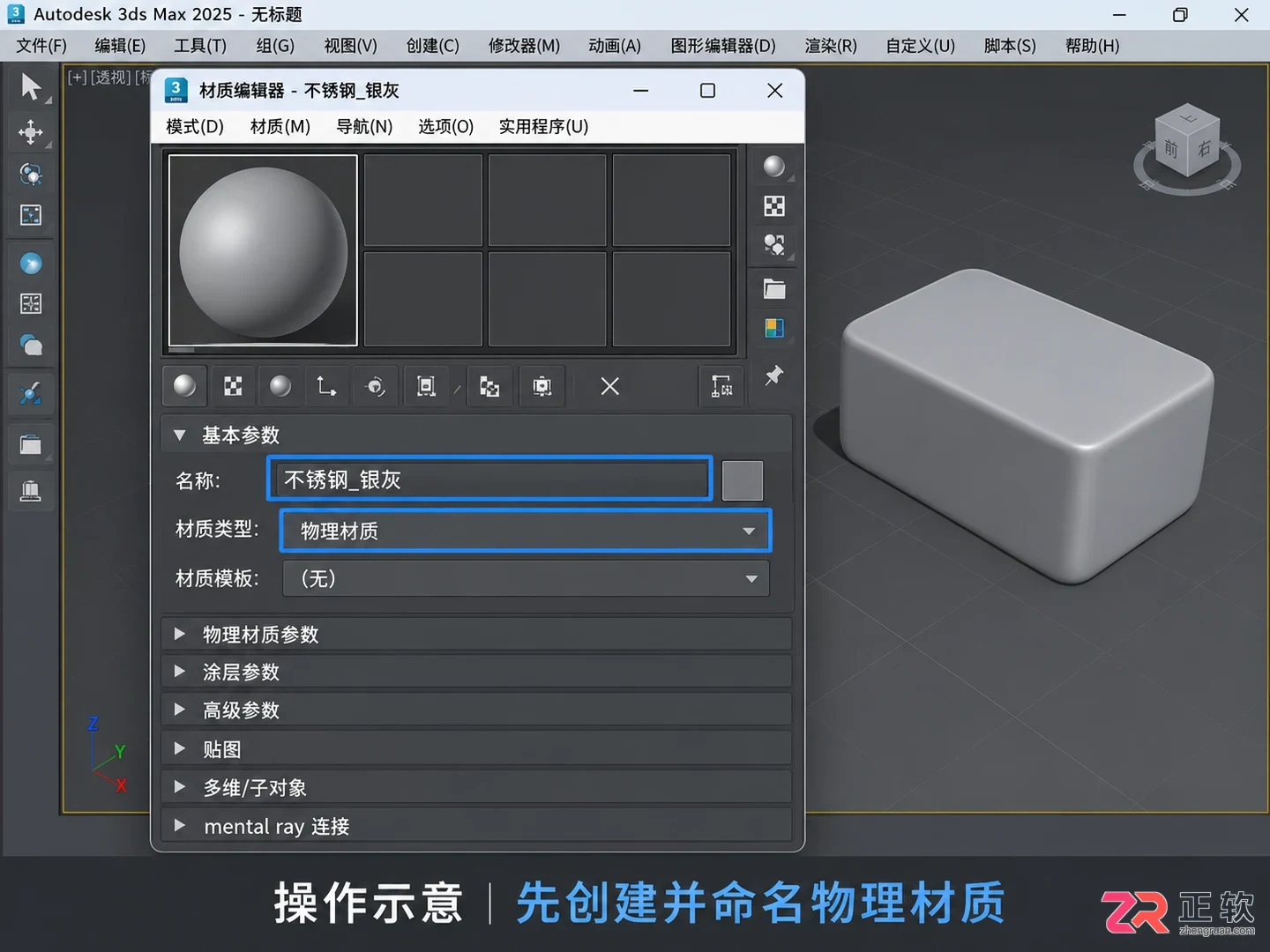Open the 材质模板 dropdown
Image resolution: width=1270 pixels, height=952 pixels.
point(526,579)
